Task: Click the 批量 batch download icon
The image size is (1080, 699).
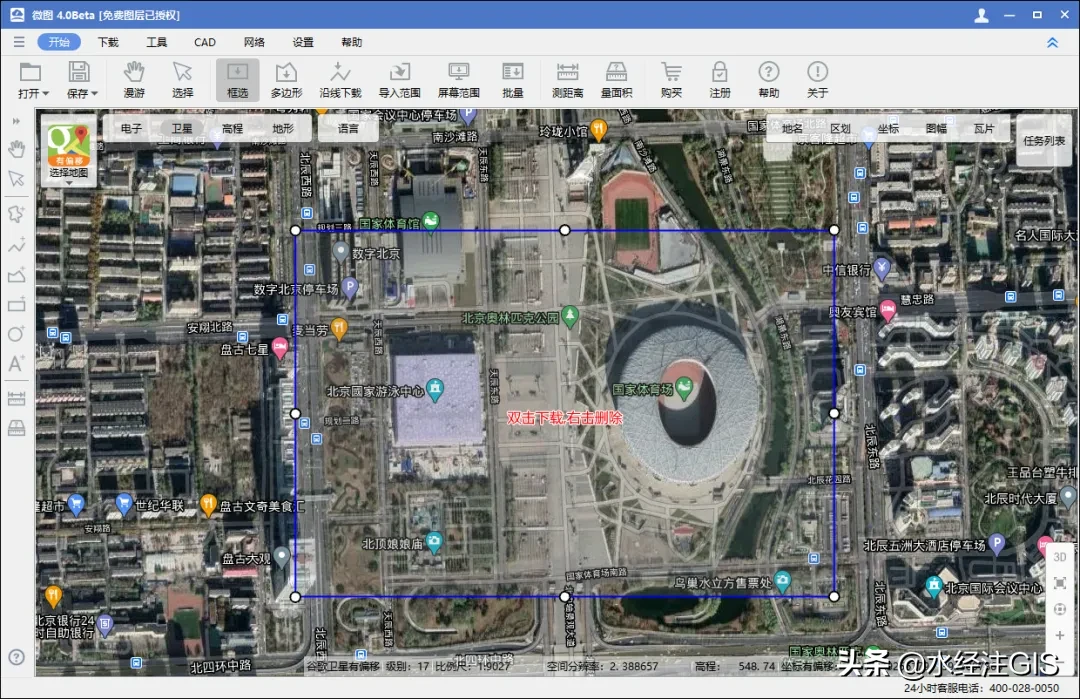Action: (512, 80)
